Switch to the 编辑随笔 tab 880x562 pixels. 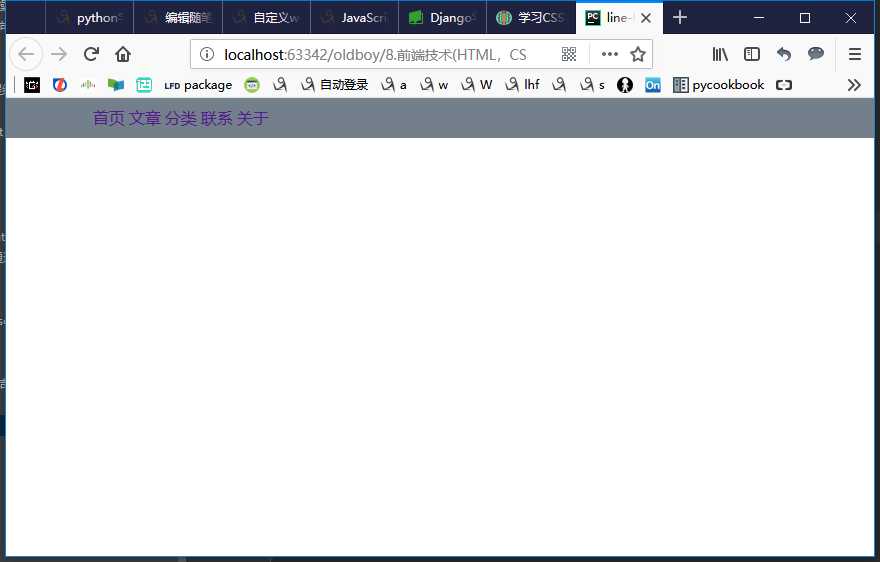(178, 18)
